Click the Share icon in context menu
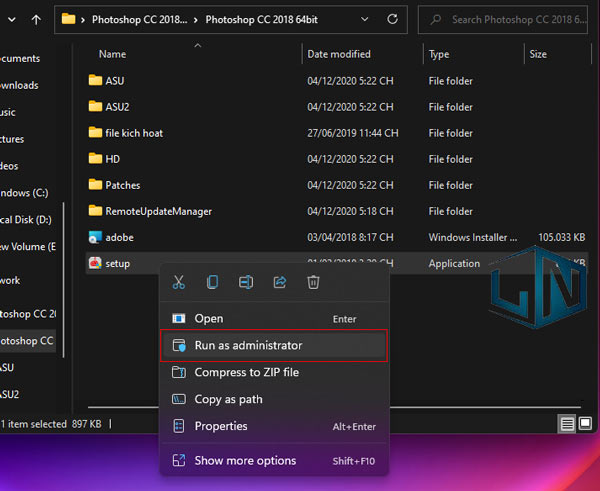This screenshot has width=600, height=491. pyautogui.click(x=279, y=283)
